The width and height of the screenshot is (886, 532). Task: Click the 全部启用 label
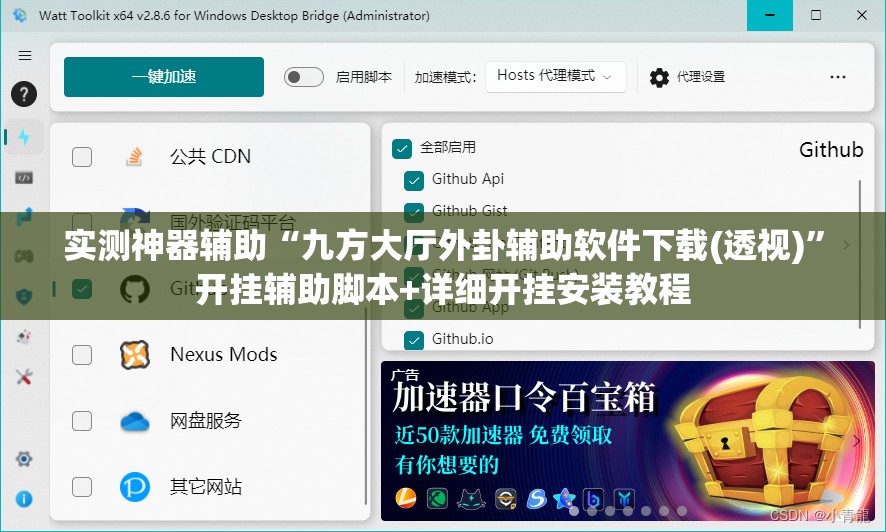[448, 147]
